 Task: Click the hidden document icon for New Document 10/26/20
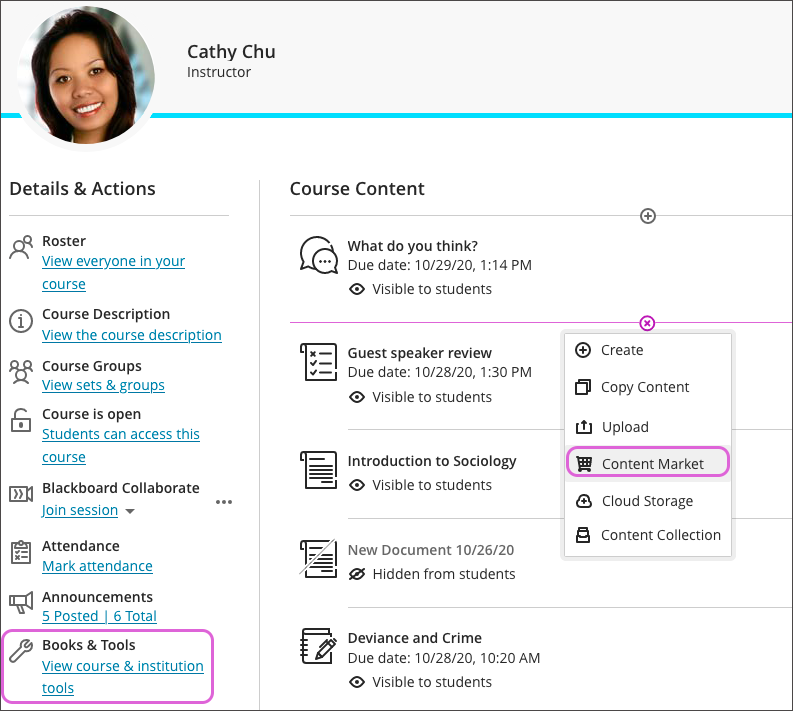[x=319, y=558]
